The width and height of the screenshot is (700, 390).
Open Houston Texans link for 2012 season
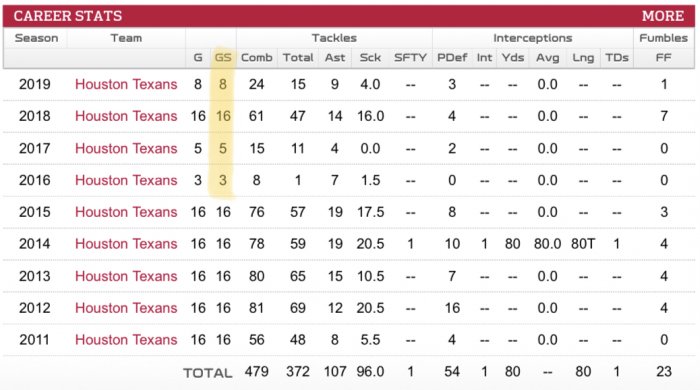126,308
